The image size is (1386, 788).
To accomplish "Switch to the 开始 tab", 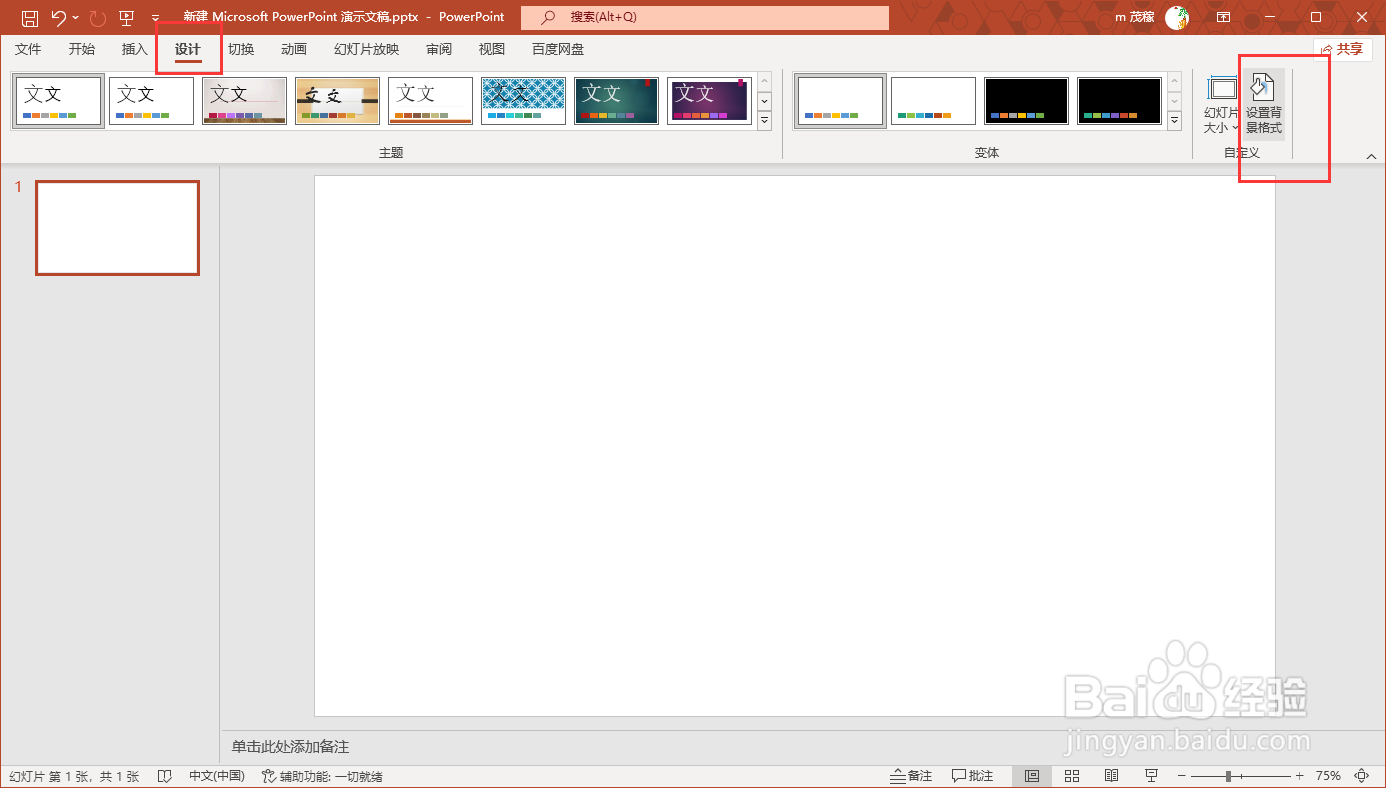I will 82,49.
